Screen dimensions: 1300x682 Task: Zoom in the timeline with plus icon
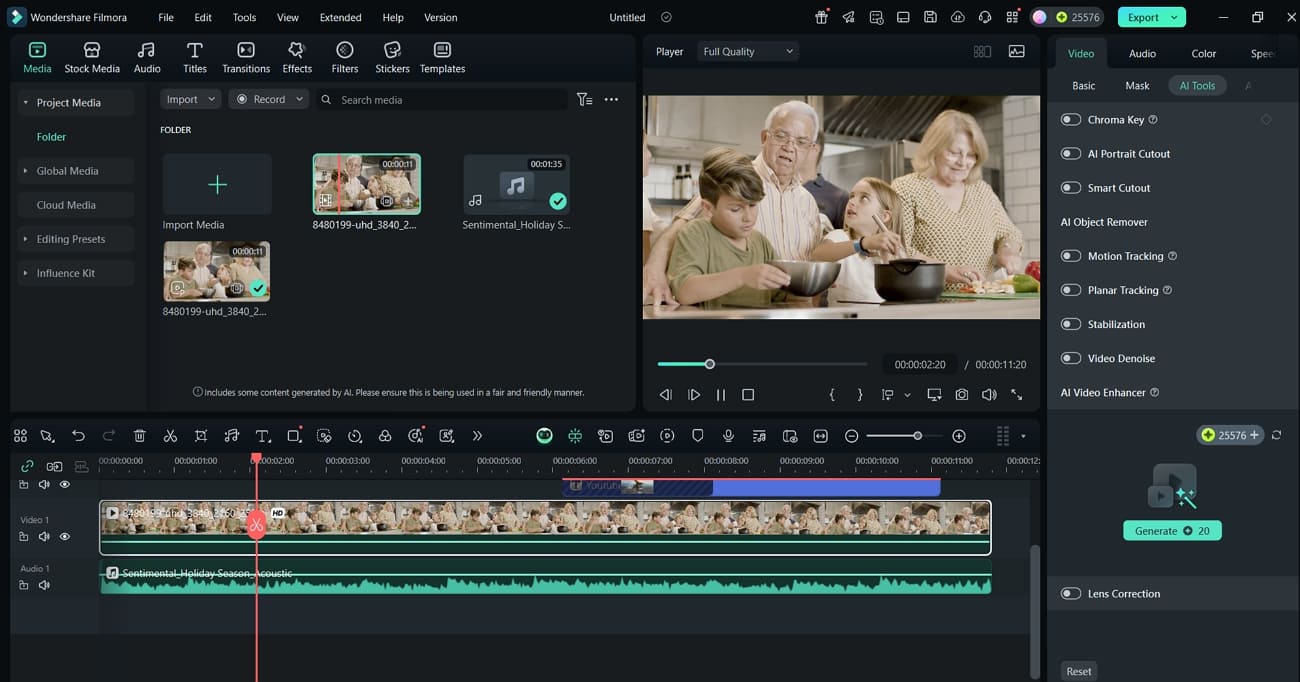pyautogui.click(x=959, y=436)
